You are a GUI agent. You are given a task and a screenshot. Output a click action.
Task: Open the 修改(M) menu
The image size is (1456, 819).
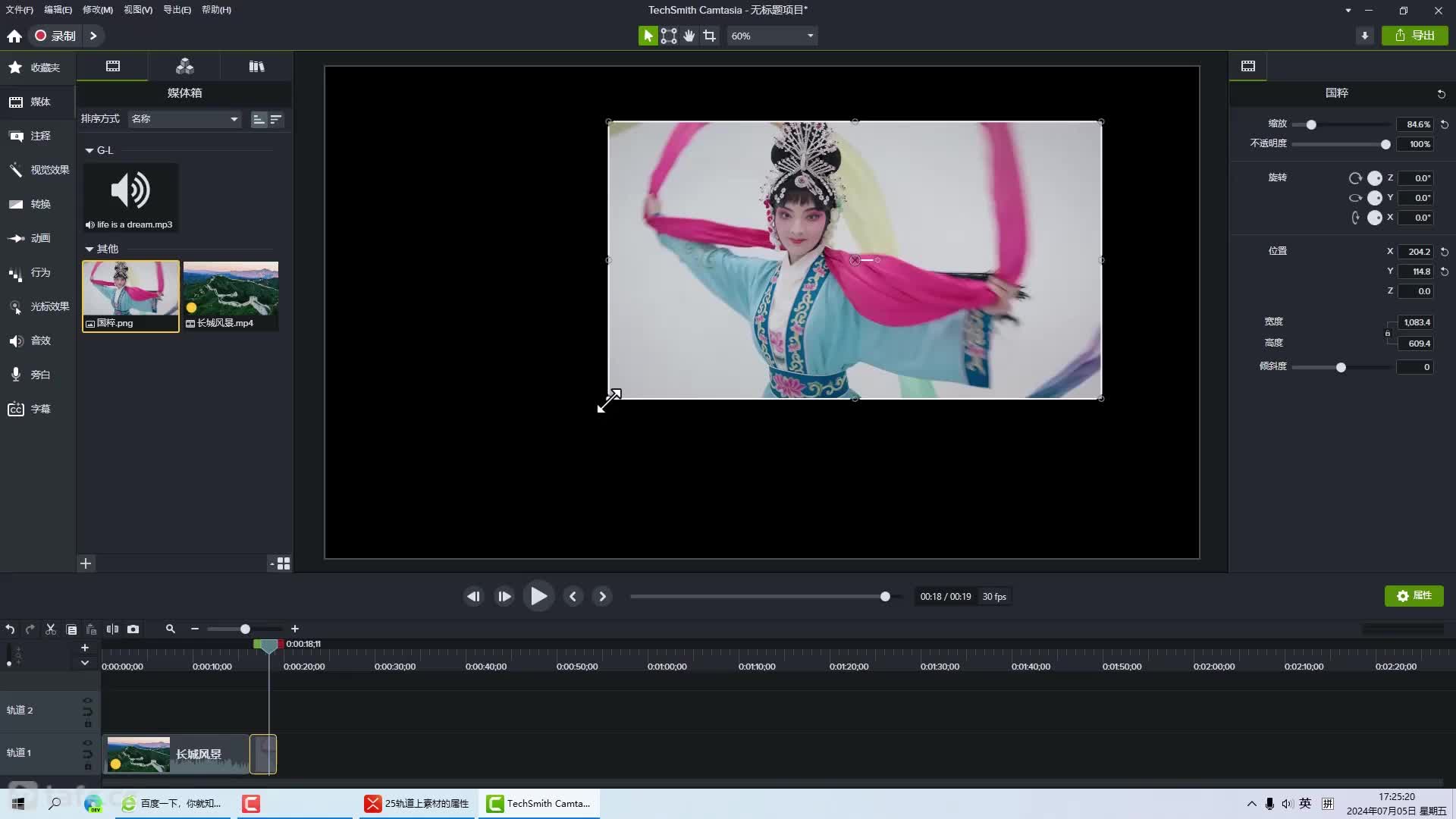(x=98, y=10)
